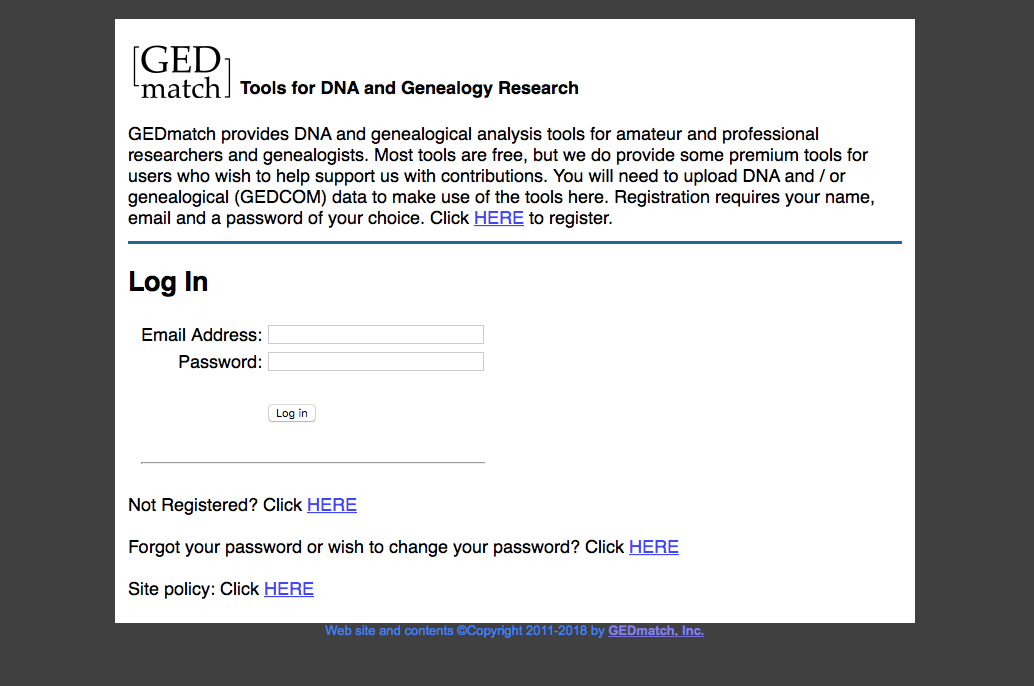The width and height of the screenshot is (1034, 686).
Task: Click the blue horizontal divider line
Action: (515, 243)
